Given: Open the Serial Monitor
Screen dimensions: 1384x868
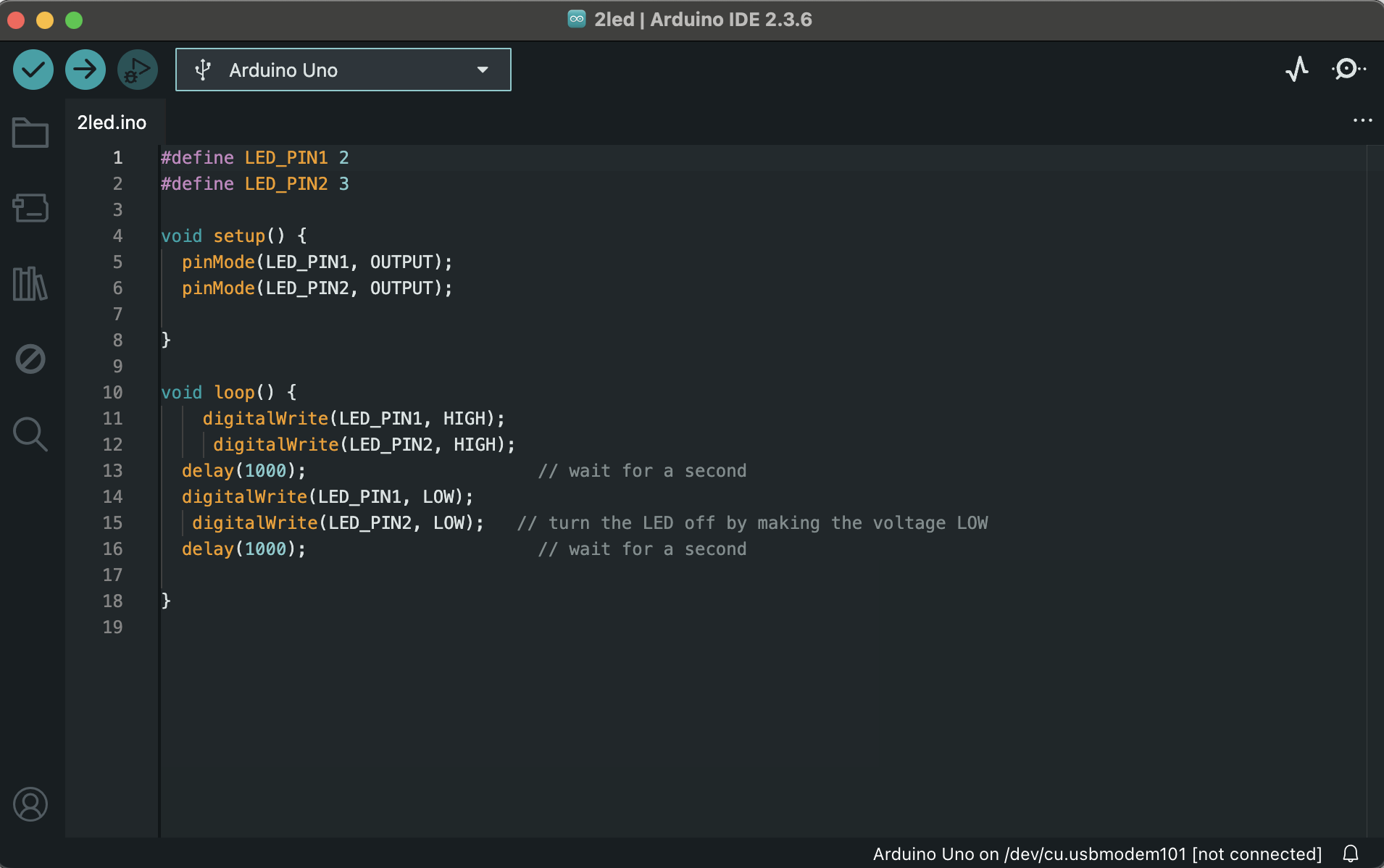Looking at the screenshot, I should click(1349, 69).
